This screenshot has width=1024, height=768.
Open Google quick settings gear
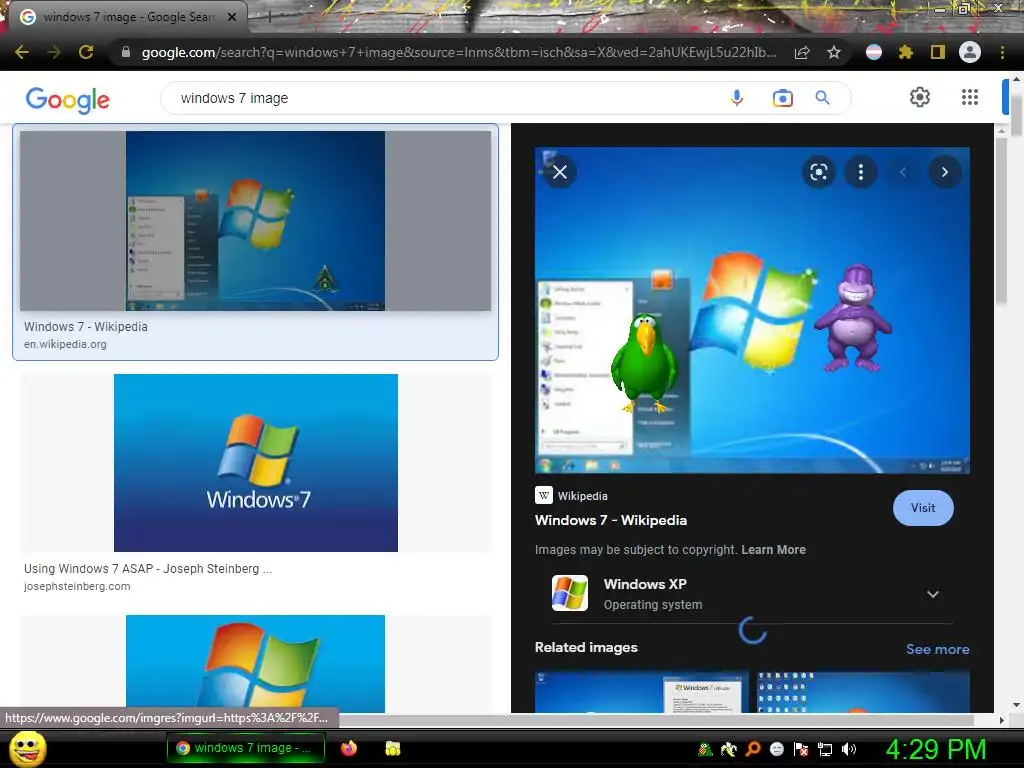point(920,97)
